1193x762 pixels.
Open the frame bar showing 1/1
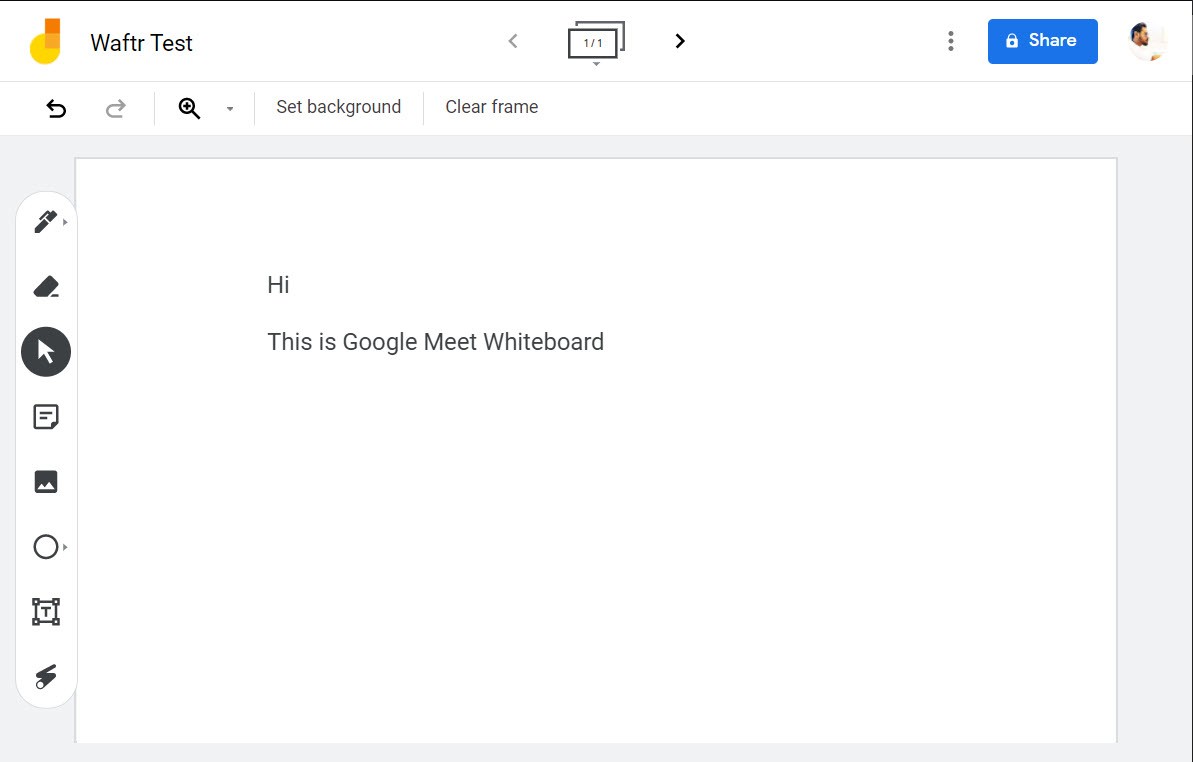pyautogui.click(x=595, y=41)
